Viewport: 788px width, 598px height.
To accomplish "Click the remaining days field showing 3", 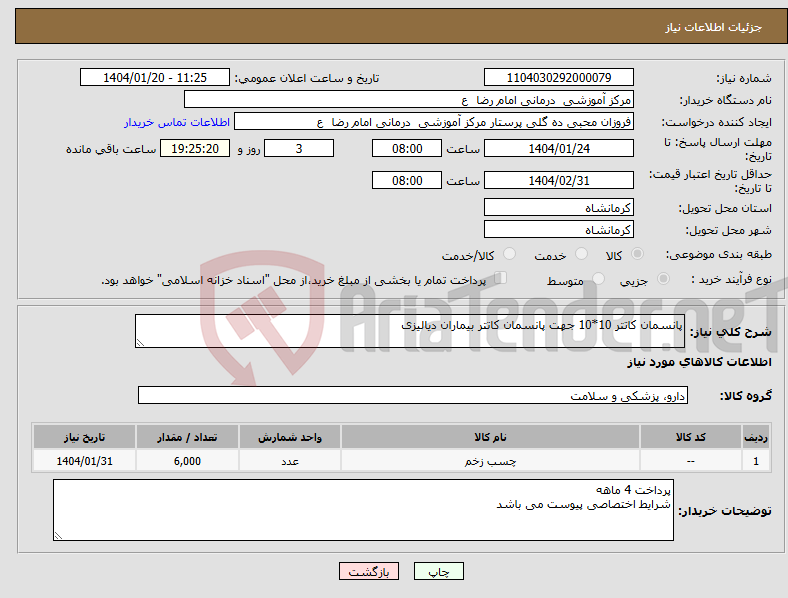I will (x=299, y=148).
